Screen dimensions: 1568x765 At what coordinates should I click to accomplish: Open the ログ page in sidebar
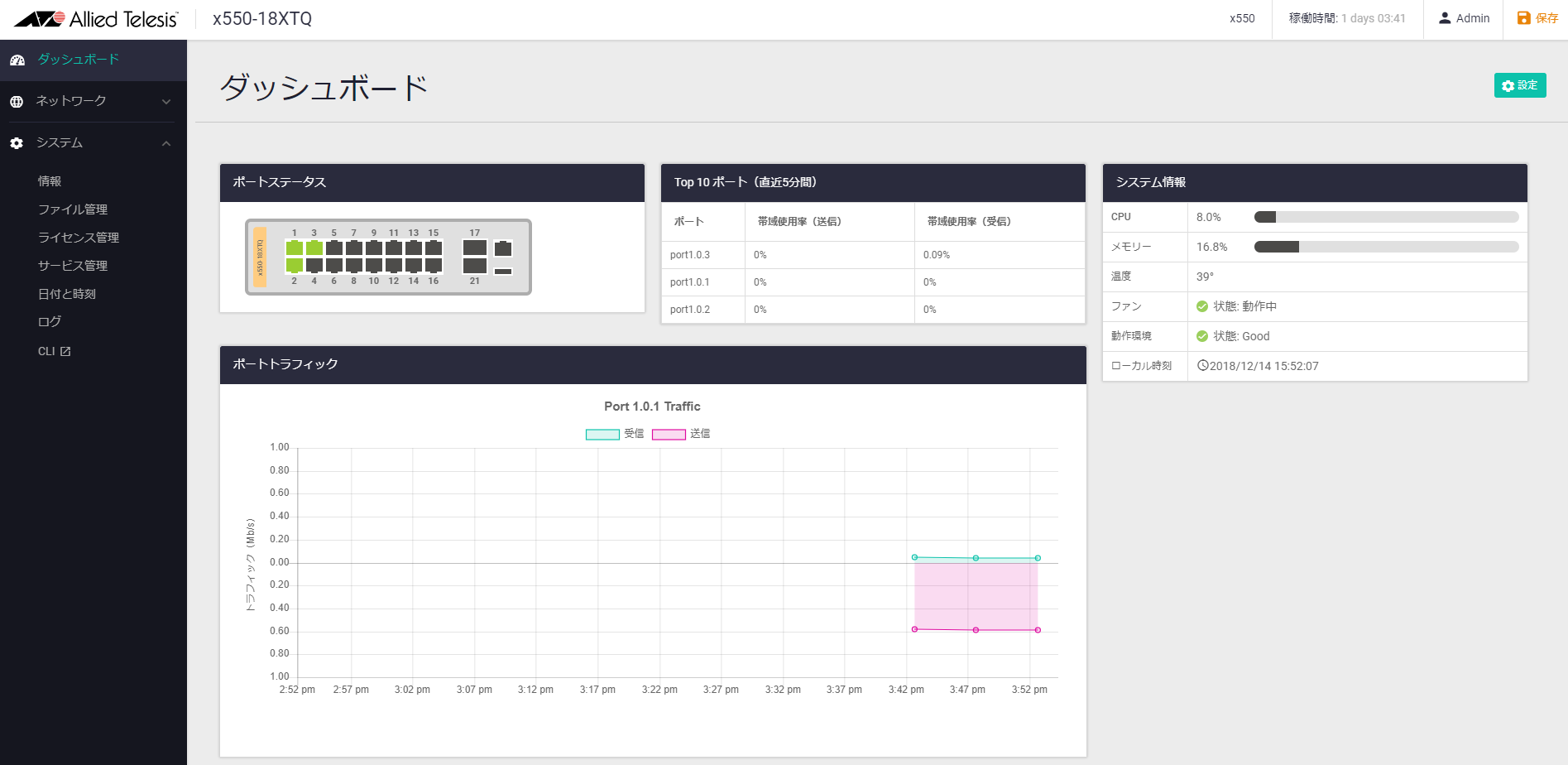[x=50, y=322]
